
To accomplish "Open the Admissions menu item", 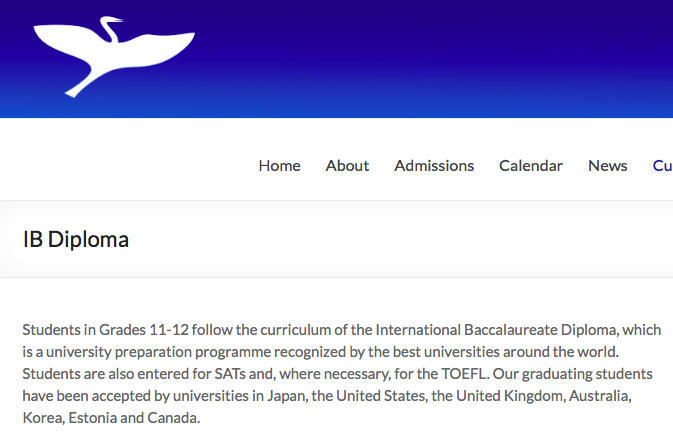I will pyautogui.click(x=434, y=166).
